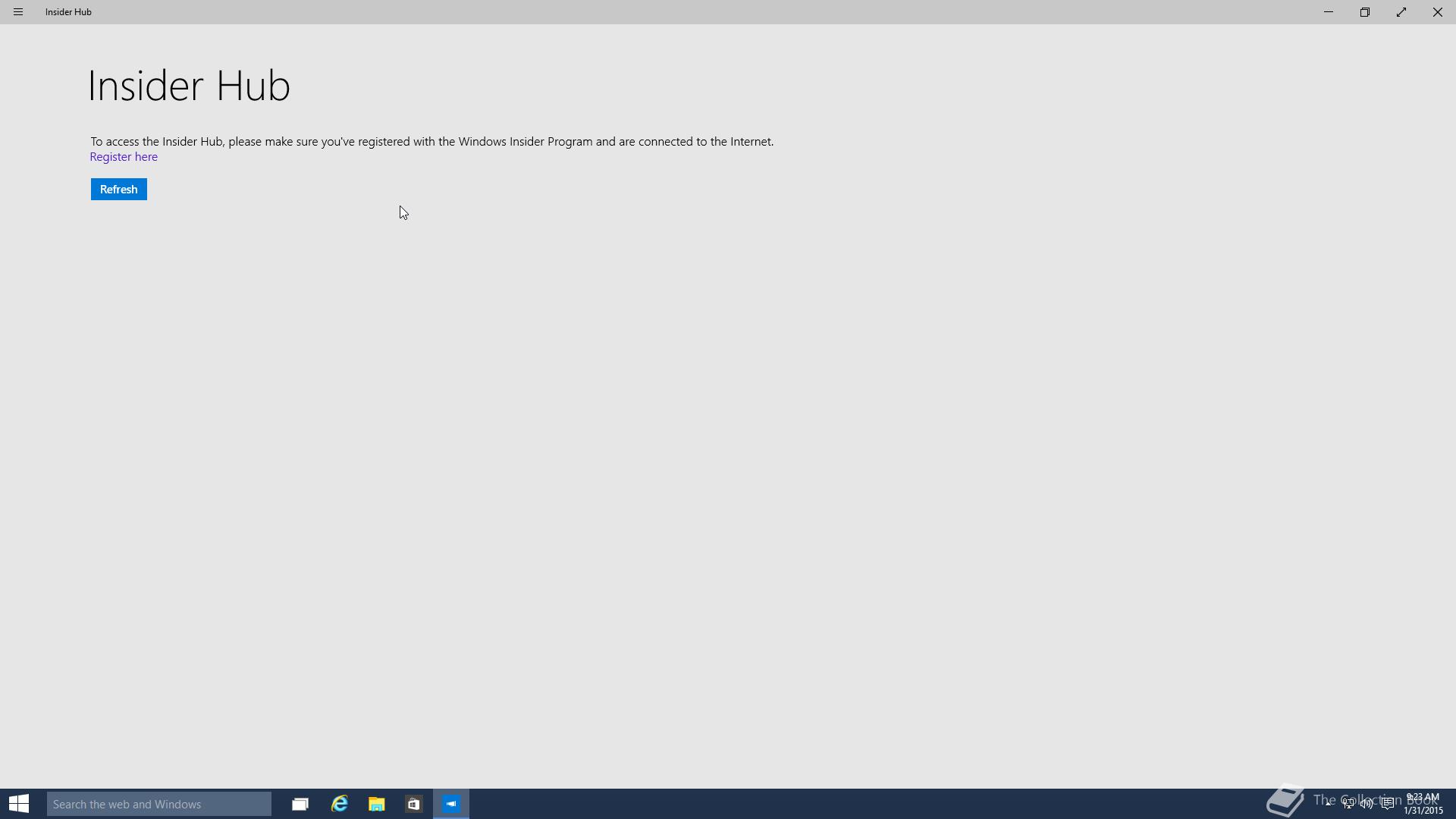Open the hamburger menu in title bar
Screen dimensions: 1456x819
[18, 12]
